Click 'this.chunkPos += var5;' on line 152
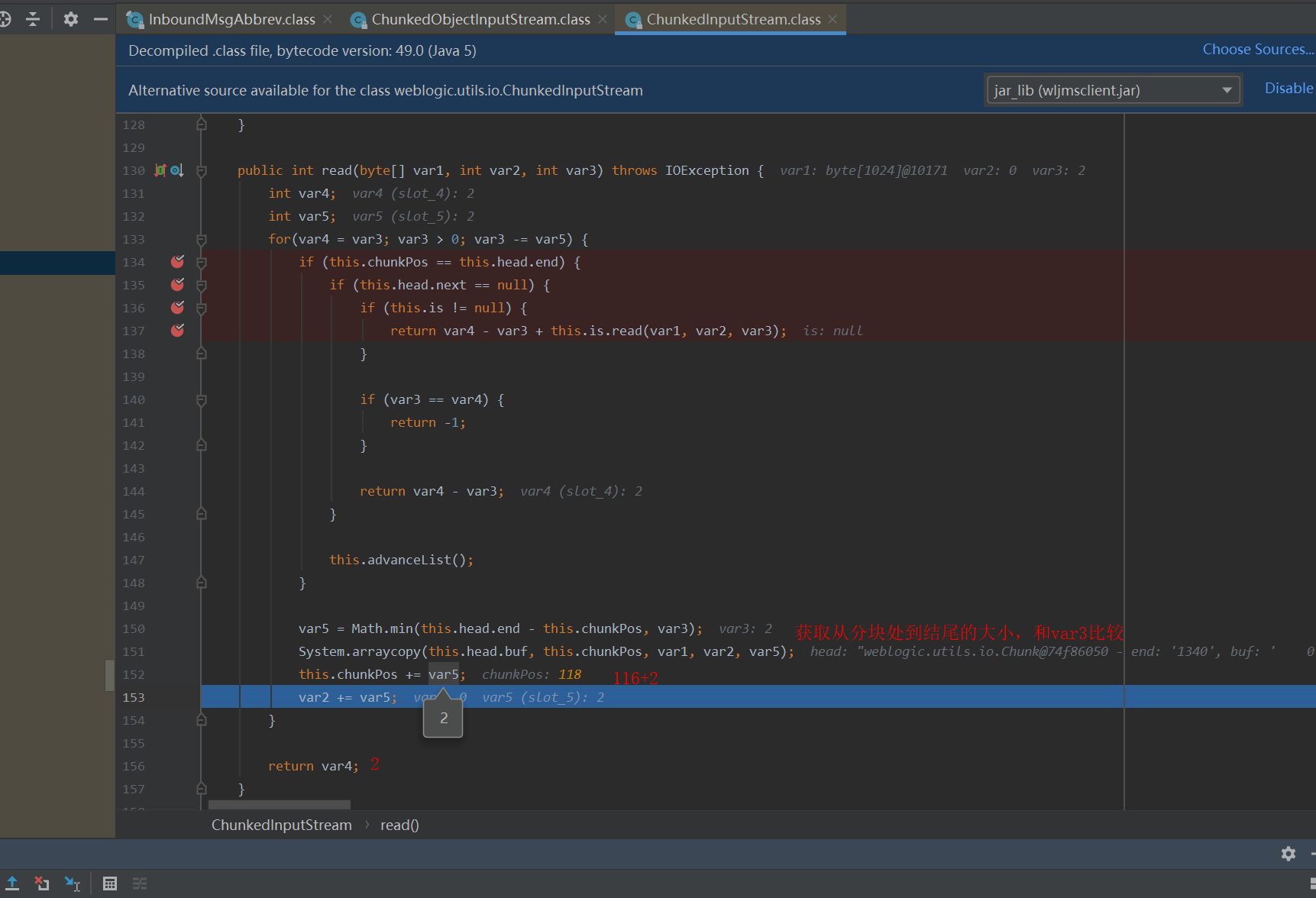The image size is (1316, 898). pyautogui.click(x=382, y=674)
